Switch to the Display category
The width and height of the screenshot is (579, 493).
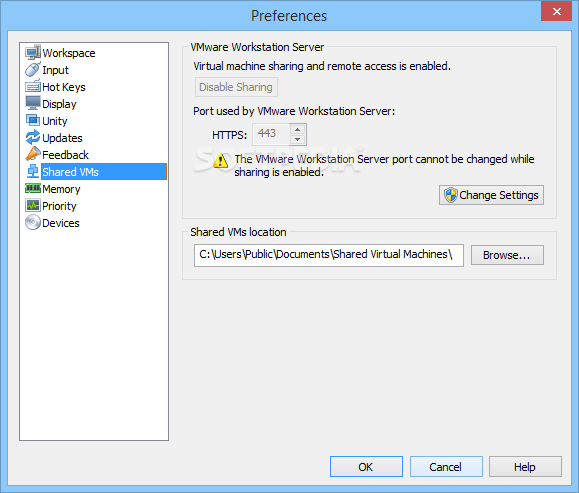pyautogui.click(x=59, y=104)
